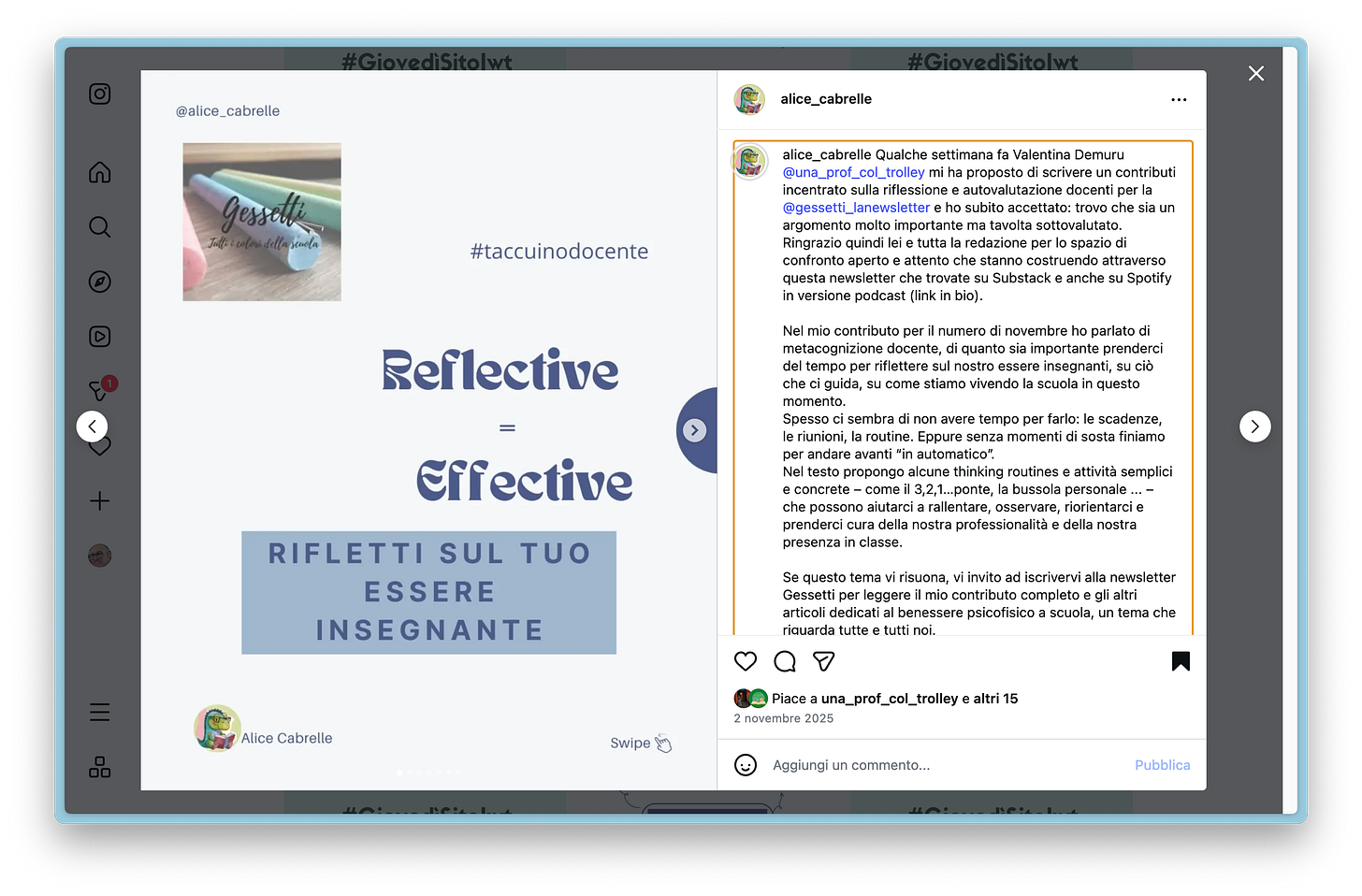Click the @alice_cabrelle handle on slide
The height and width of the screenshot is (896, 1362).
click(228, 110)
